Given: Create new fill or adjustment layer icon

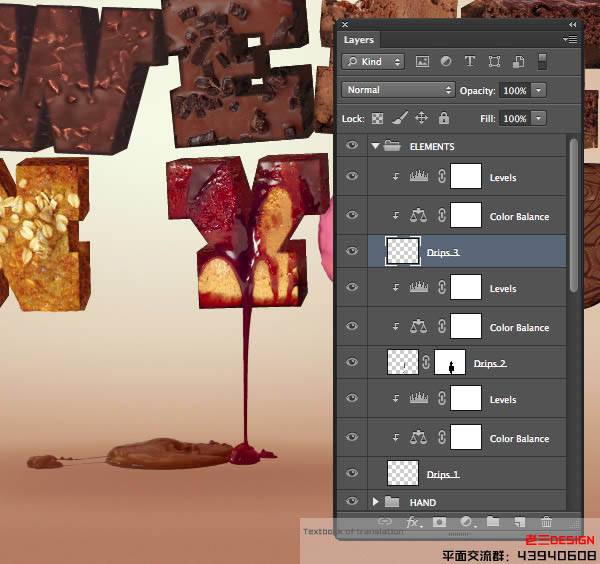Looking at the screenshot, I should coord(466,522).
